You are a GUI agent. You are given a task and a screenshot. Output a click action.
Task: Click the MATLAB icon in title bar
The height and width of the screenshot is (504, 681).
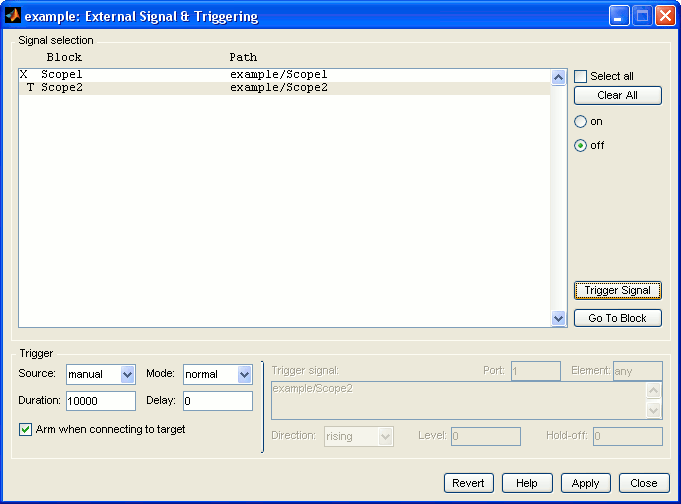13,16
